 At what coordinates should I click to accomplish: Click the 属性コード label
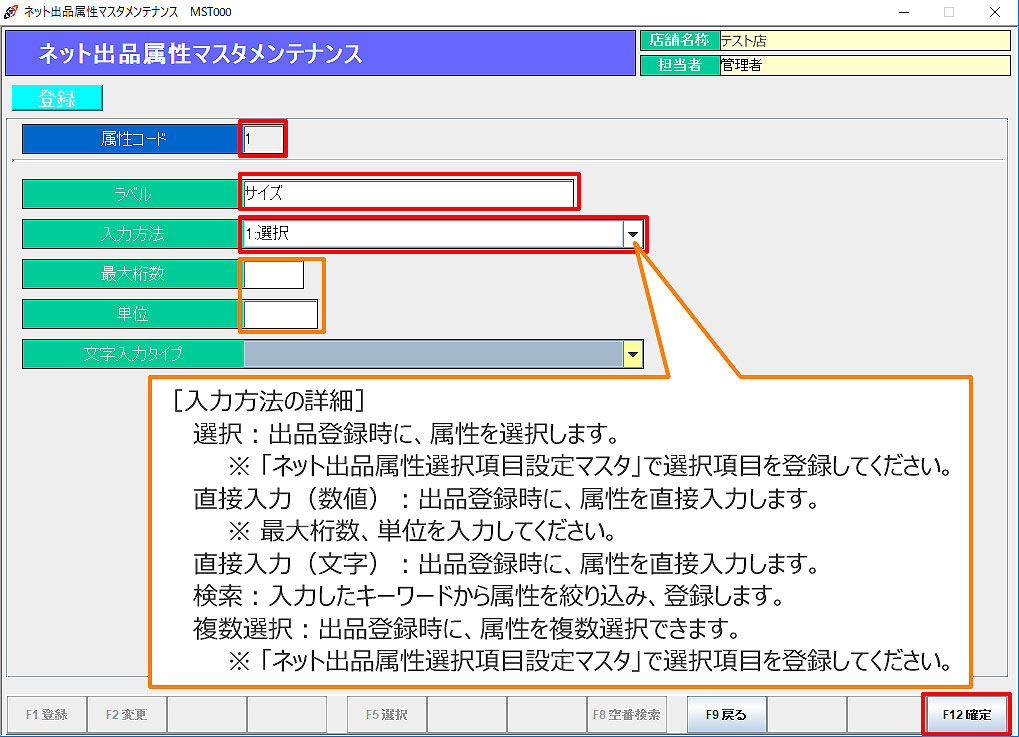[x=133, y=138]
